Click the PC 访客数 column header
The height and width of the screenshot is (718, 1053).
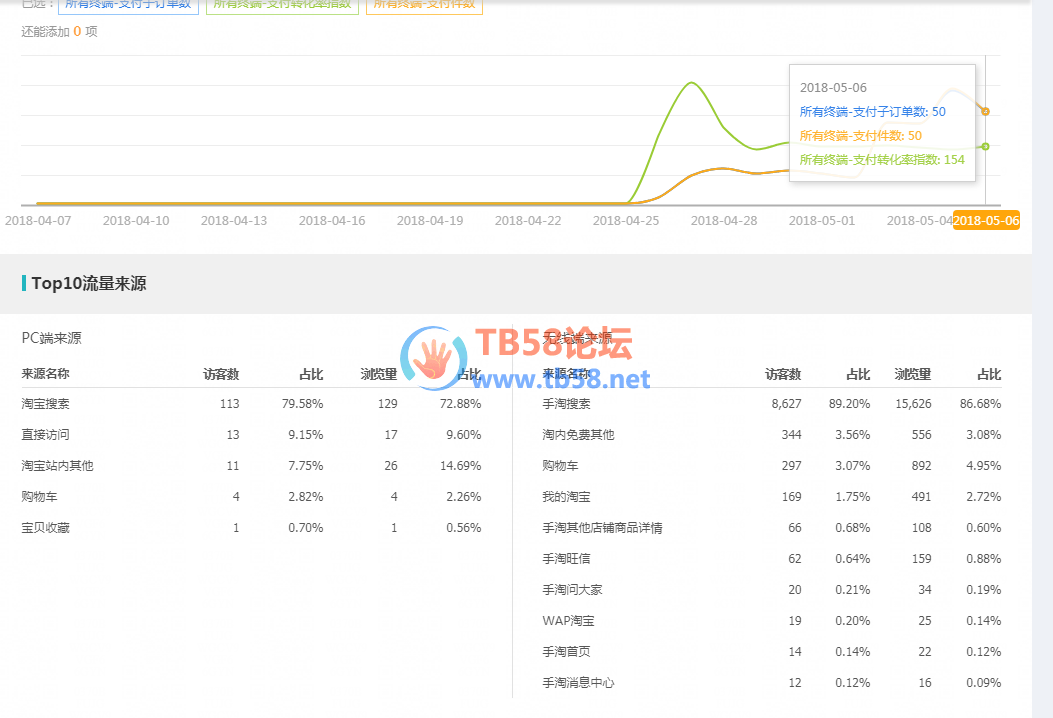pos(221,374)
